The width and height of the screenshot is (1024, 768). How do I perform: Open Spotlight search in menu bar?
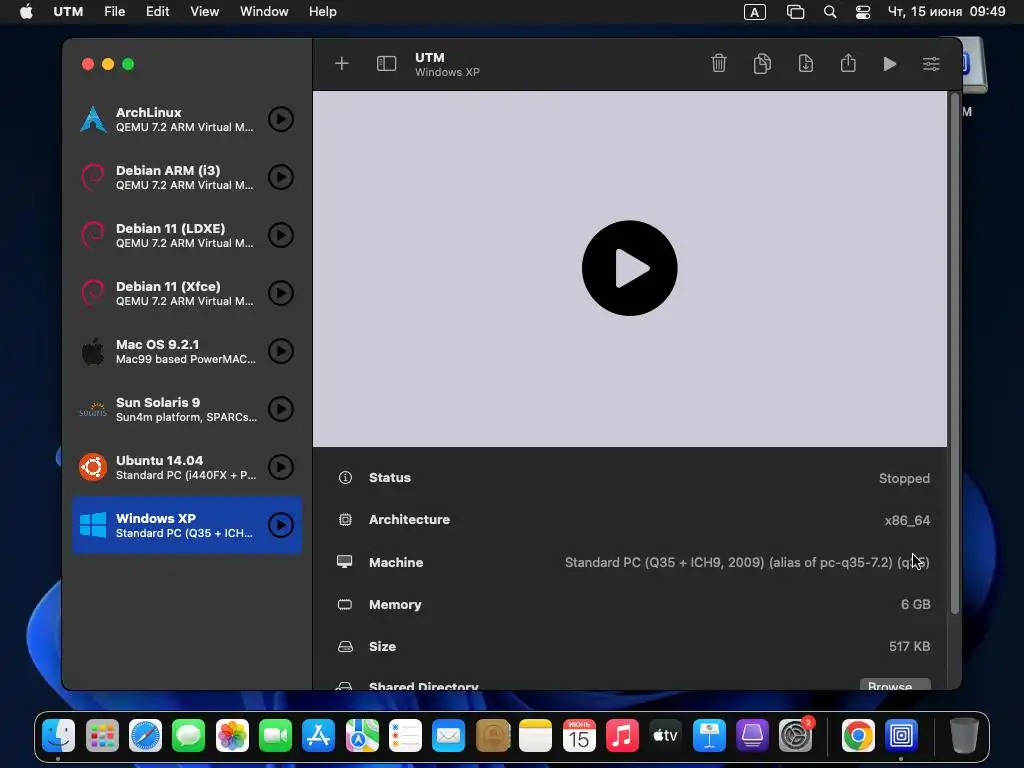tap(829, 12)
